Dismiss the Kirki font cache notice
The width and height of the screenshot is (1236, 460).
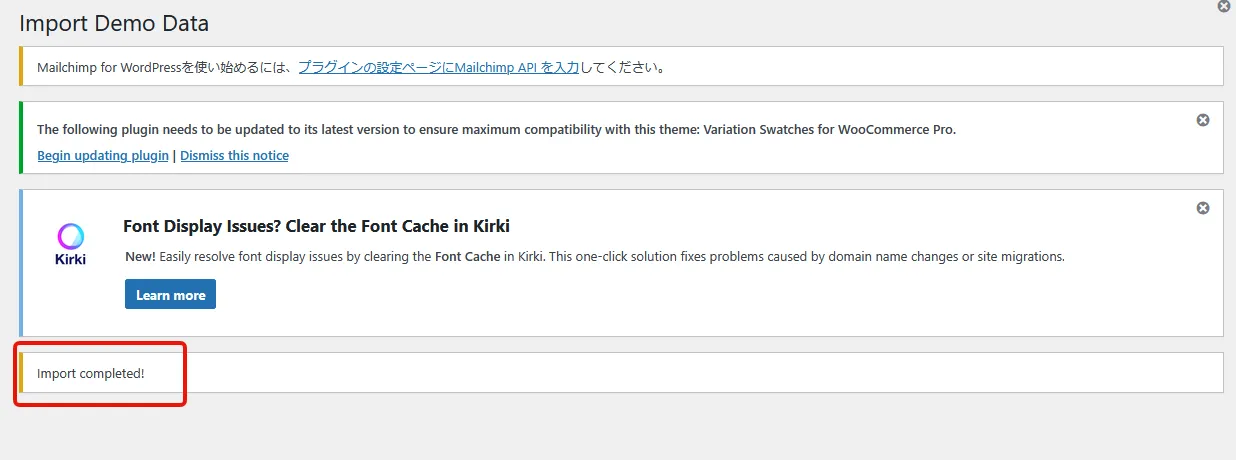click(1203, 208)
